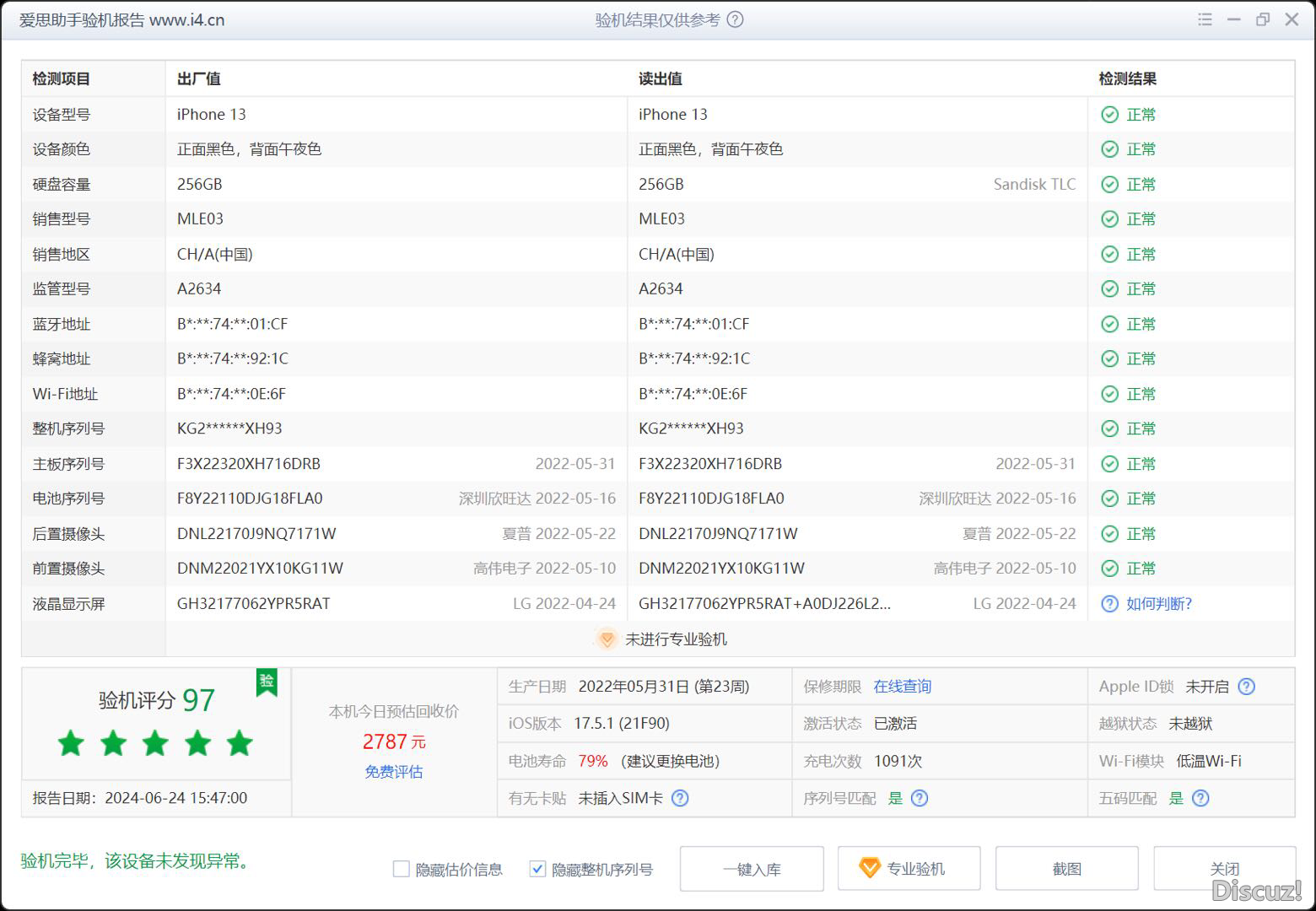This screenshot has height=911, width=1316.
Task: Click the help icon beside 五码匹配
Action: [1200, 798]
